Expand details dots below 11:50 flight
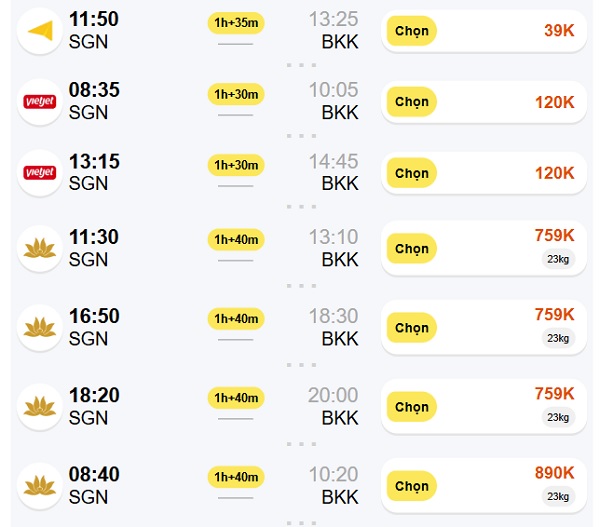 tap(302, 65)
